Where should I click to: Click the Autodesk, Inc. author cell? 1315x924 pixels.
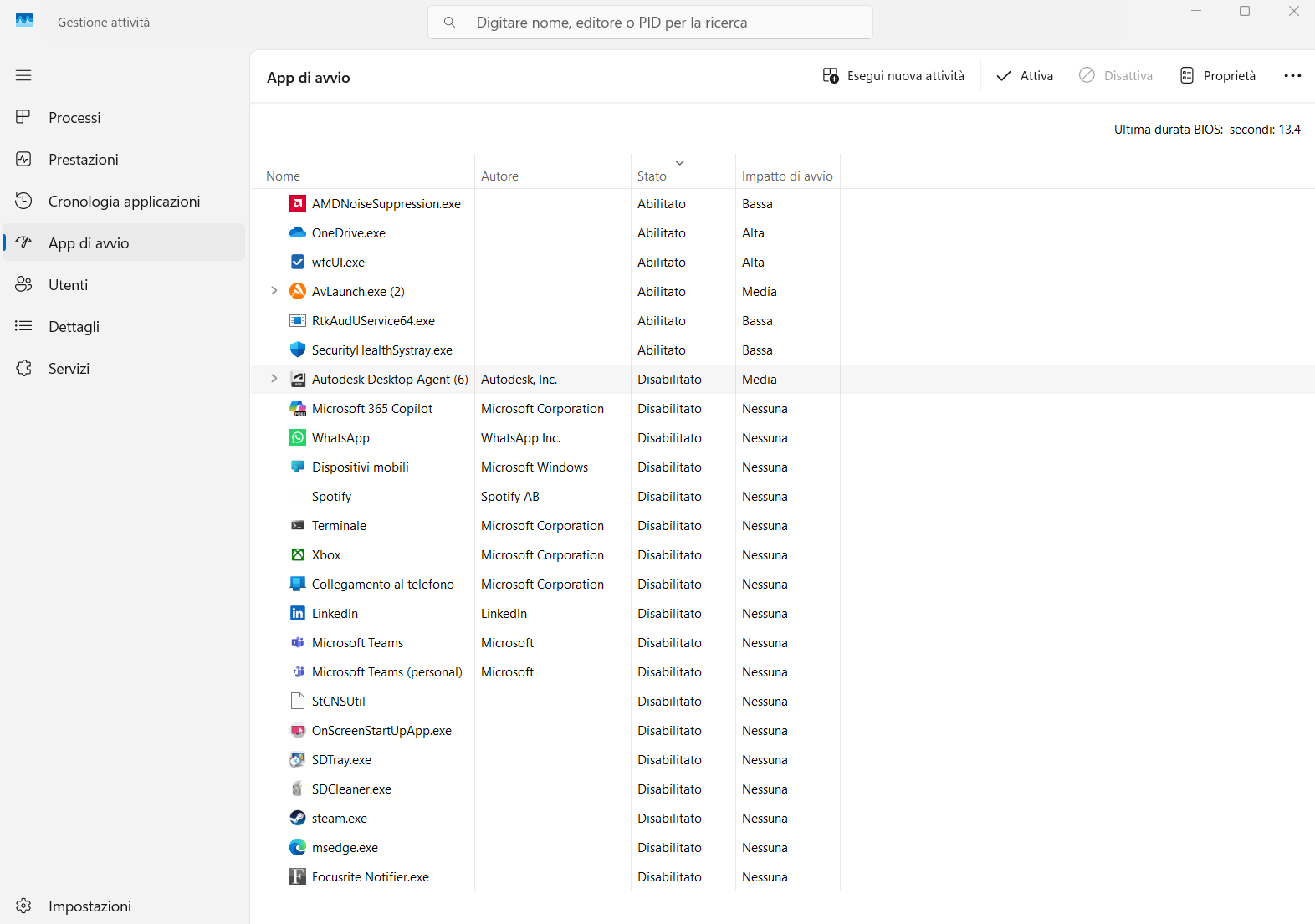tap(519, 380)
